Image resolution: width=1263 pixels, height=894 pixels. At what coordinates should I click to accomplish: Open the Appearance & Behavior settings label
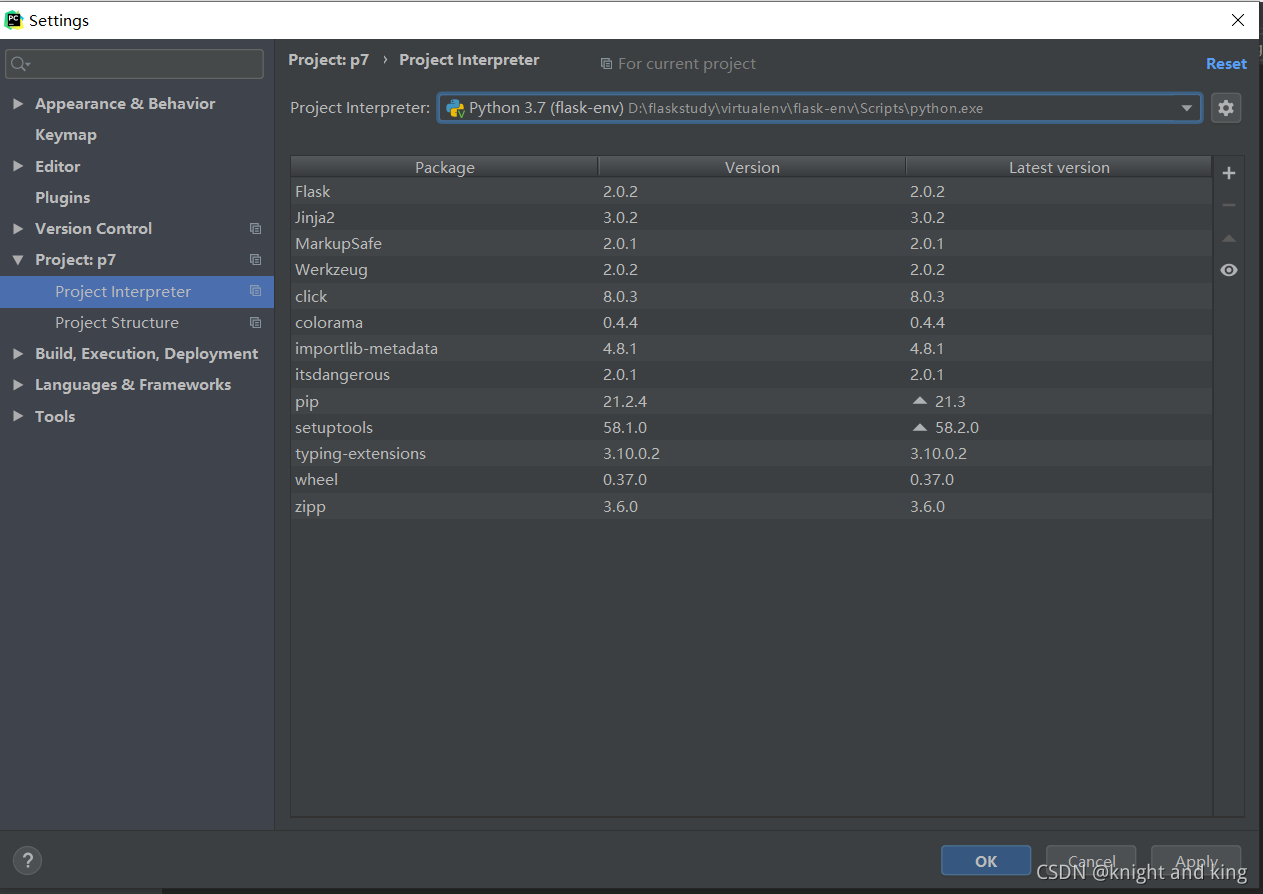coord(125,104)
